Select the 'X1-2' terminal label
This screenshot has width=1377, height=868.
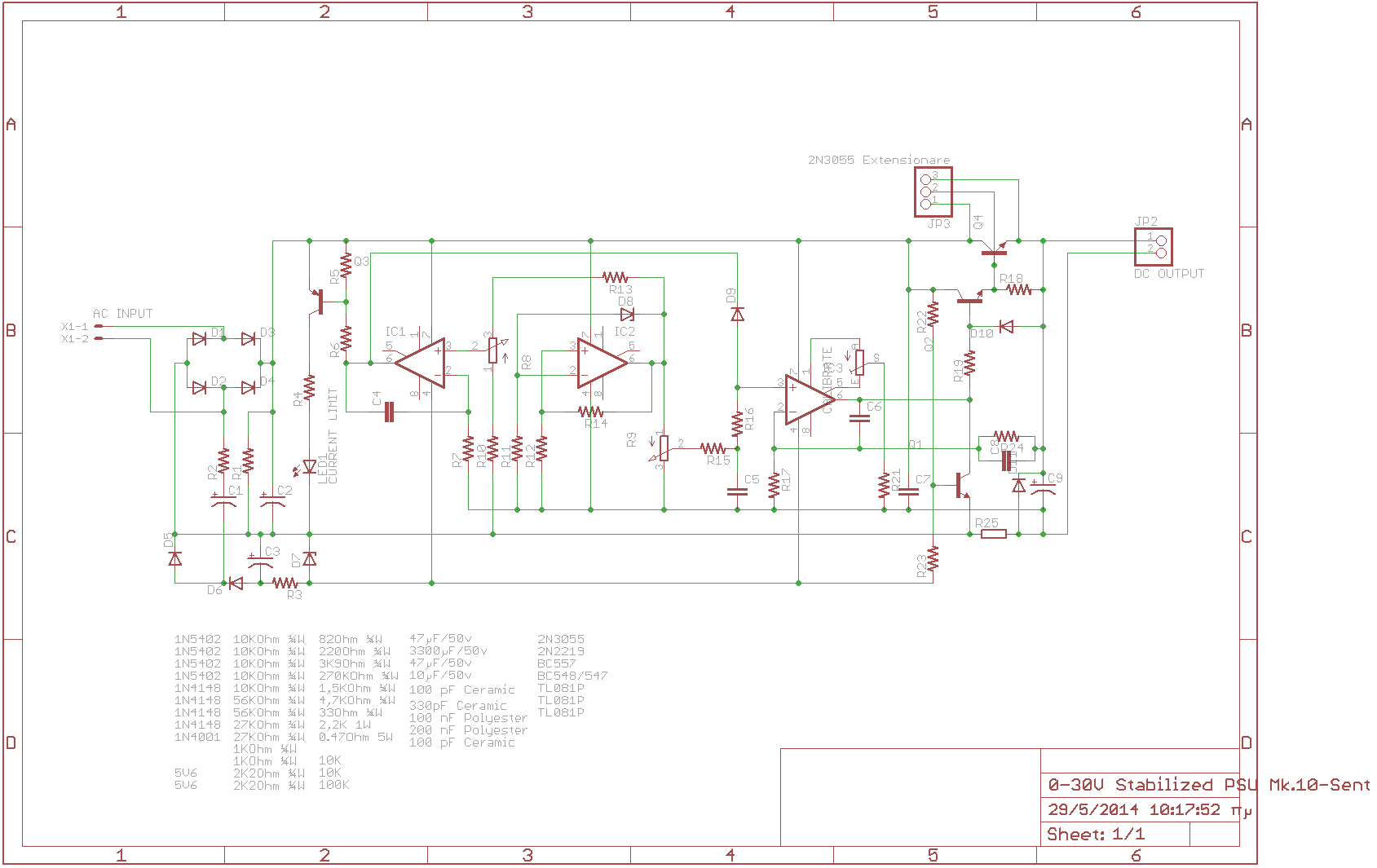click(75, 338)
